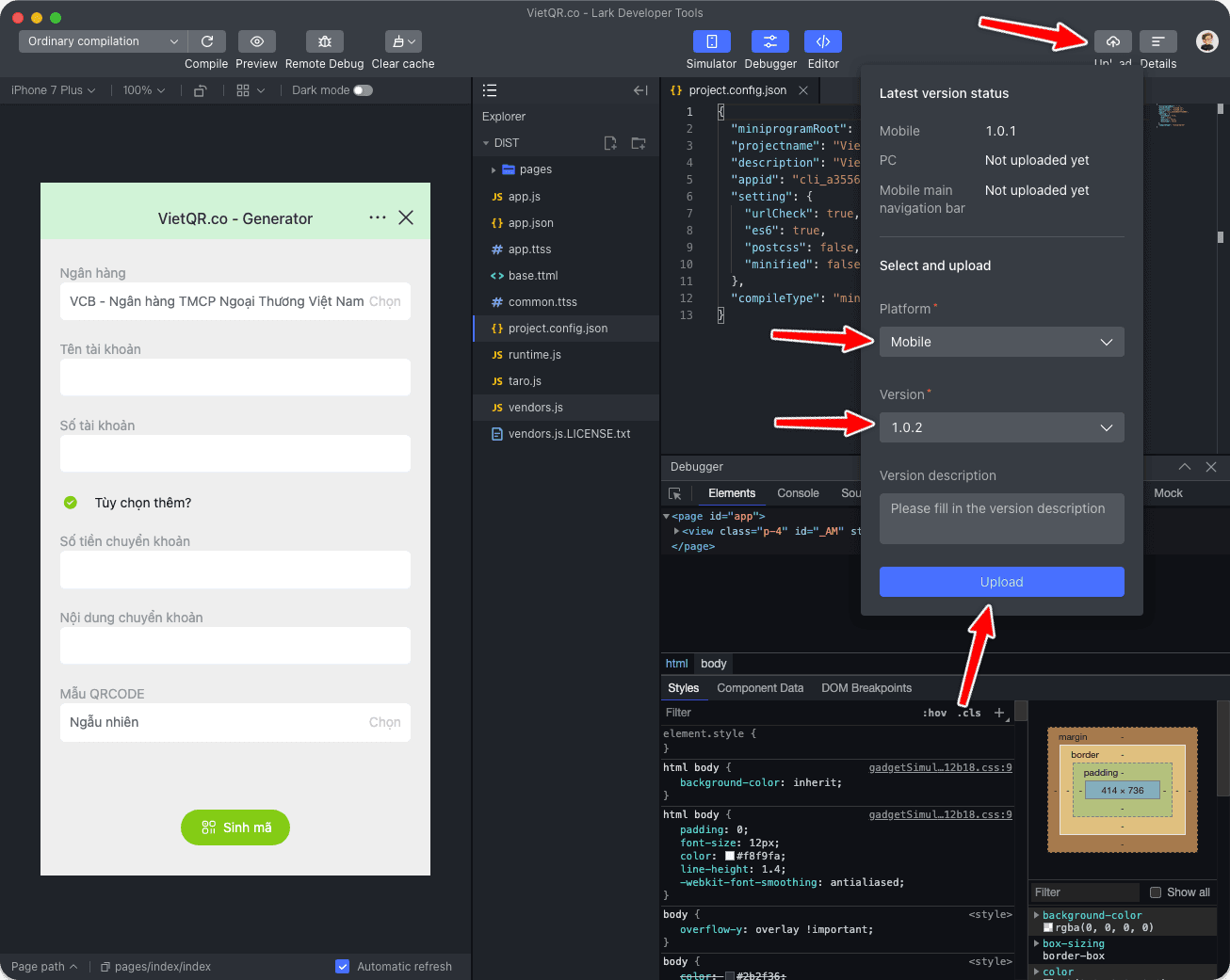The width and height of the screenshot is (1230, 980).
Task: Open the Details toolbar icon
Action: pyautogui.click(x=1157, y=41)
